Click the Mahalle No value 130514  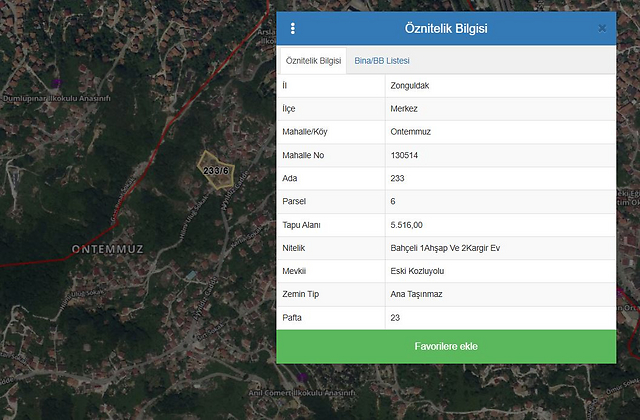(410, 155)
